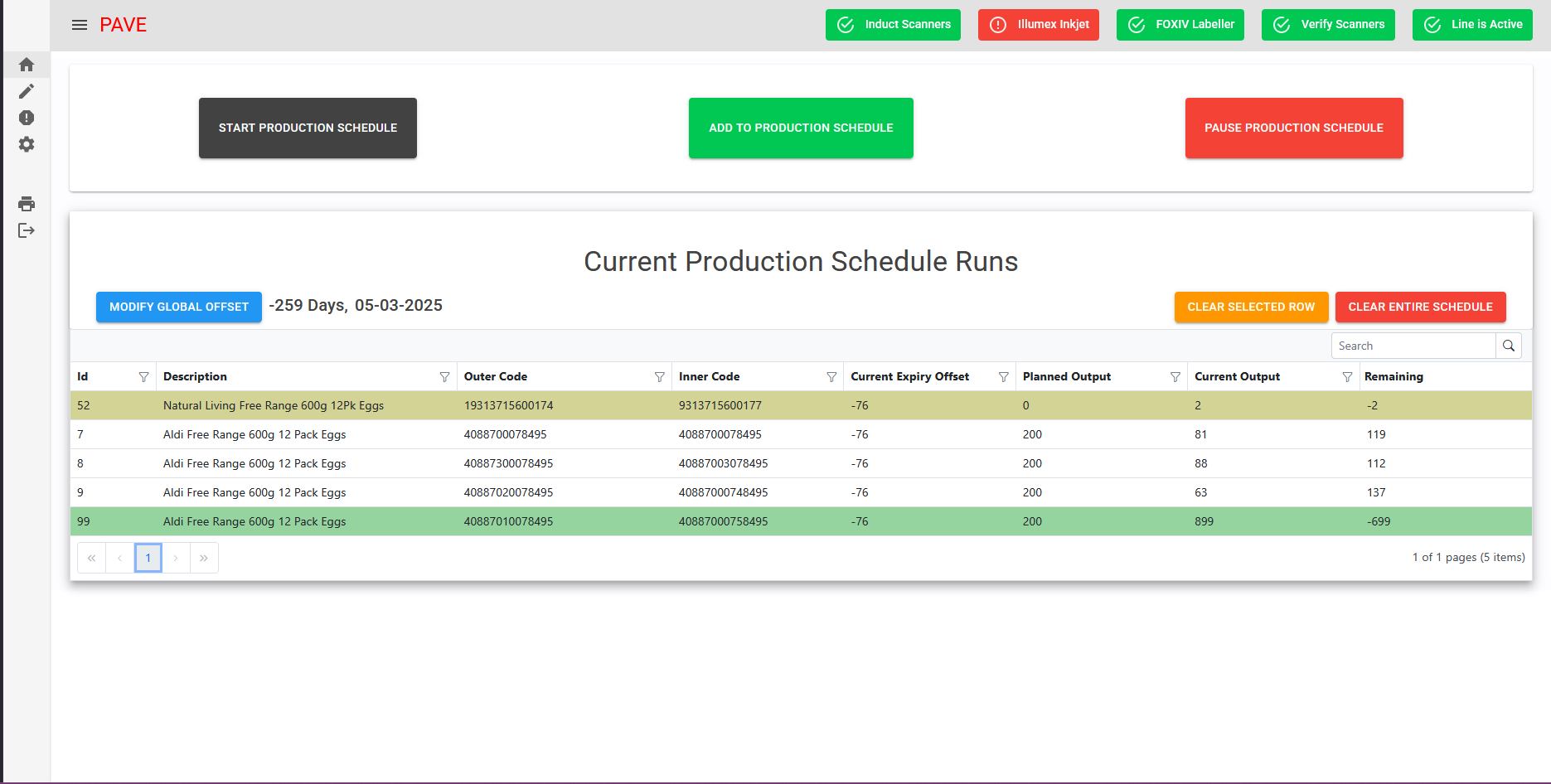Screen dimensions: 1551x784
Task: Open the alerts exclamation icon in sidebar
Action: (x=27, y=118)
